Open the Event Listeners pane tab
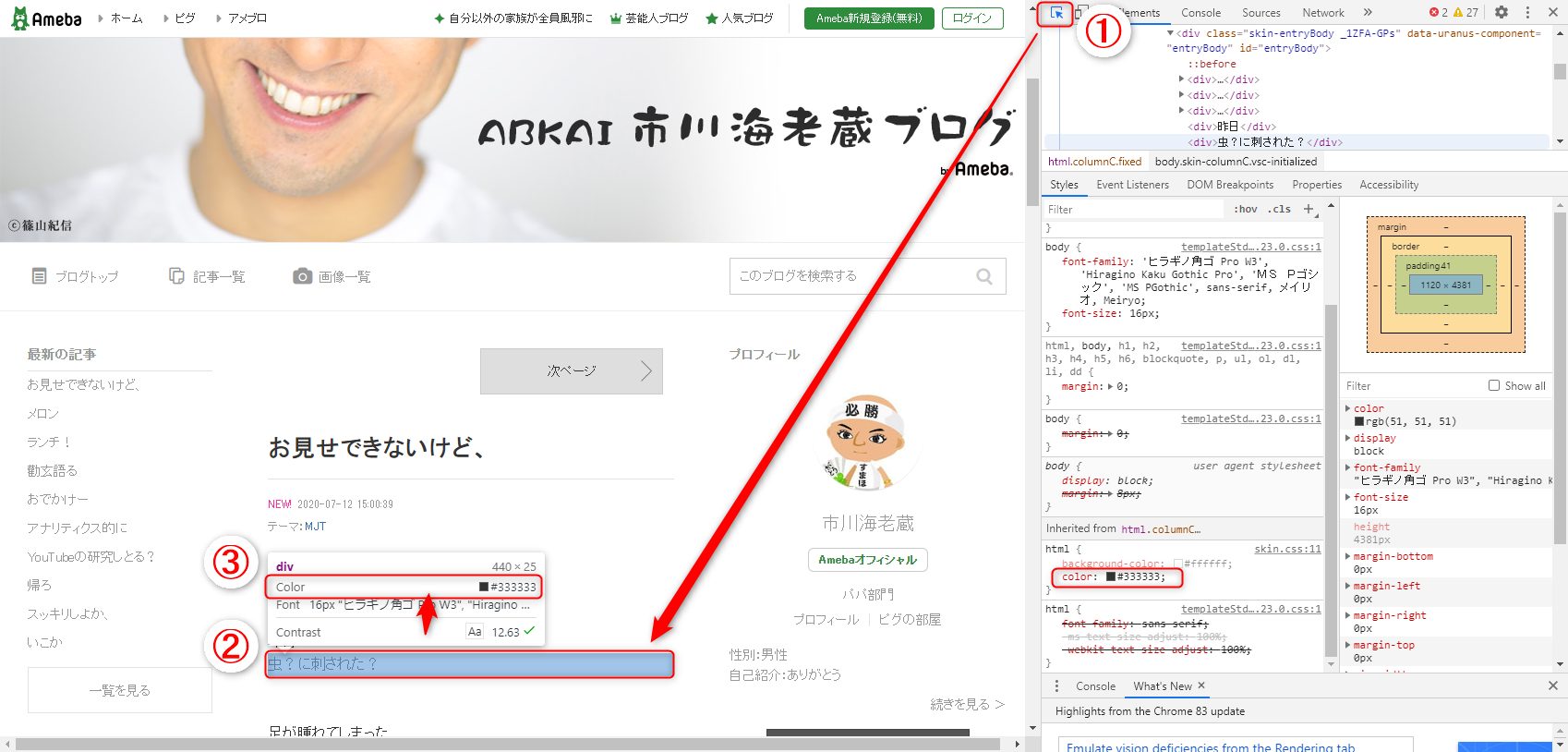 [1132, 185]
